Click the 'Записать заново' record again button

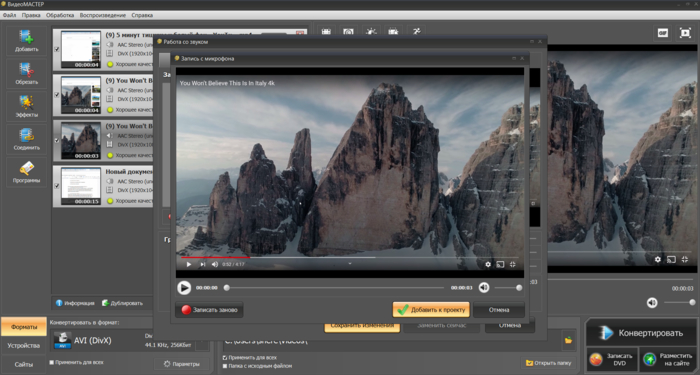(x=209, y=310)
